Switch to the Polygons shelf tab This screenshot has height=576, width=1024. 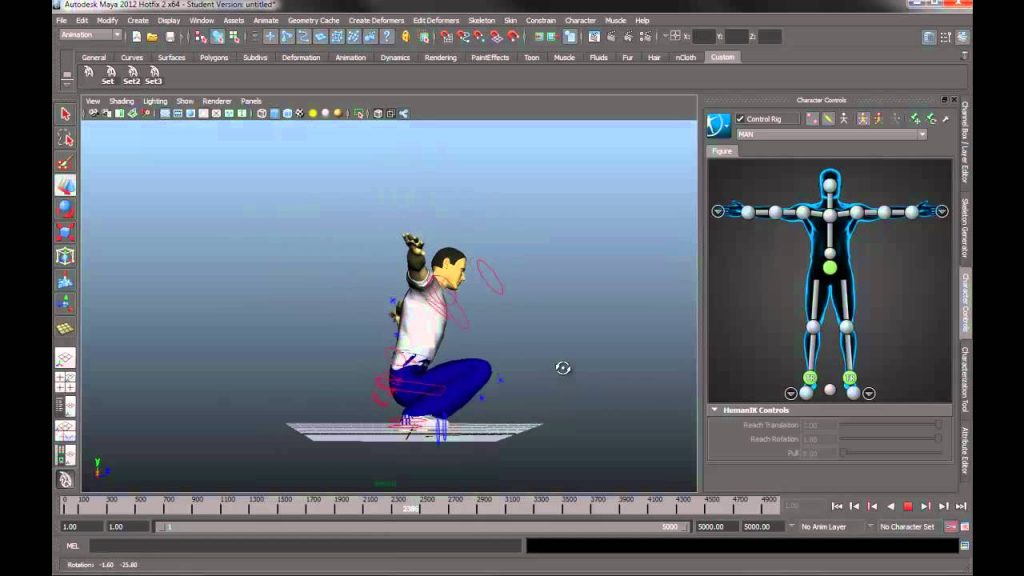[x=214, y=57]
